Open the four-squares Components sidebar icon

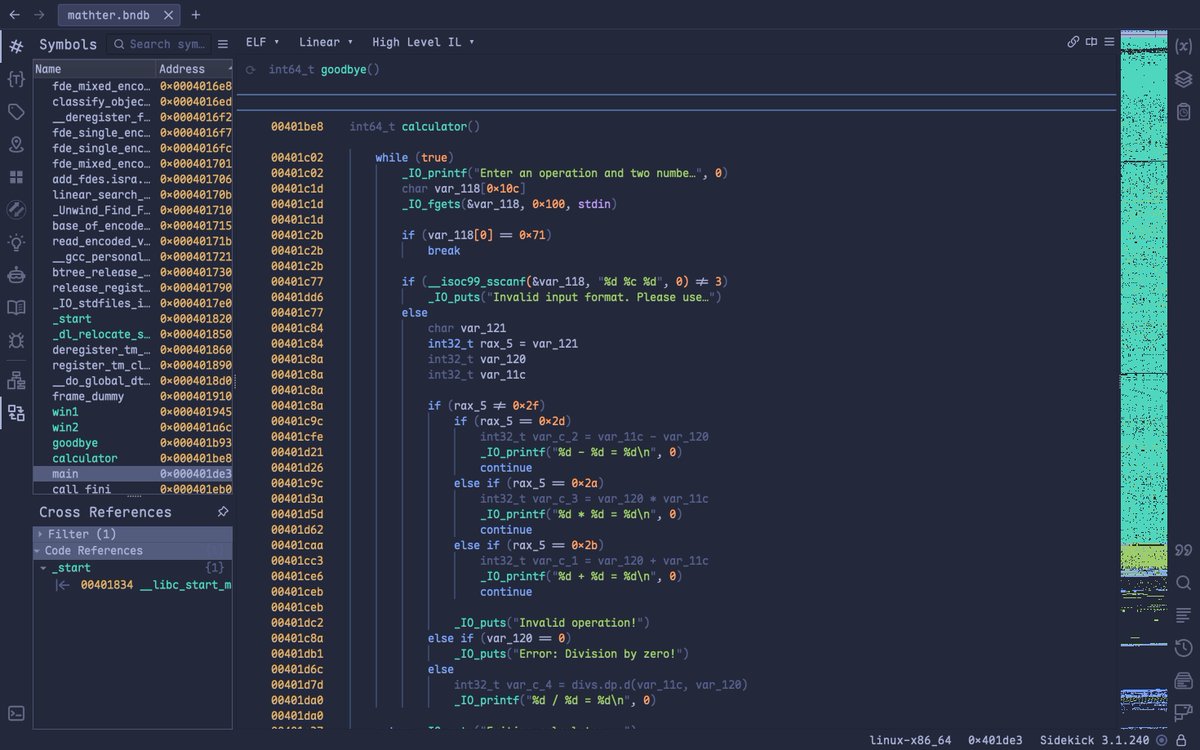pos(16,177)
